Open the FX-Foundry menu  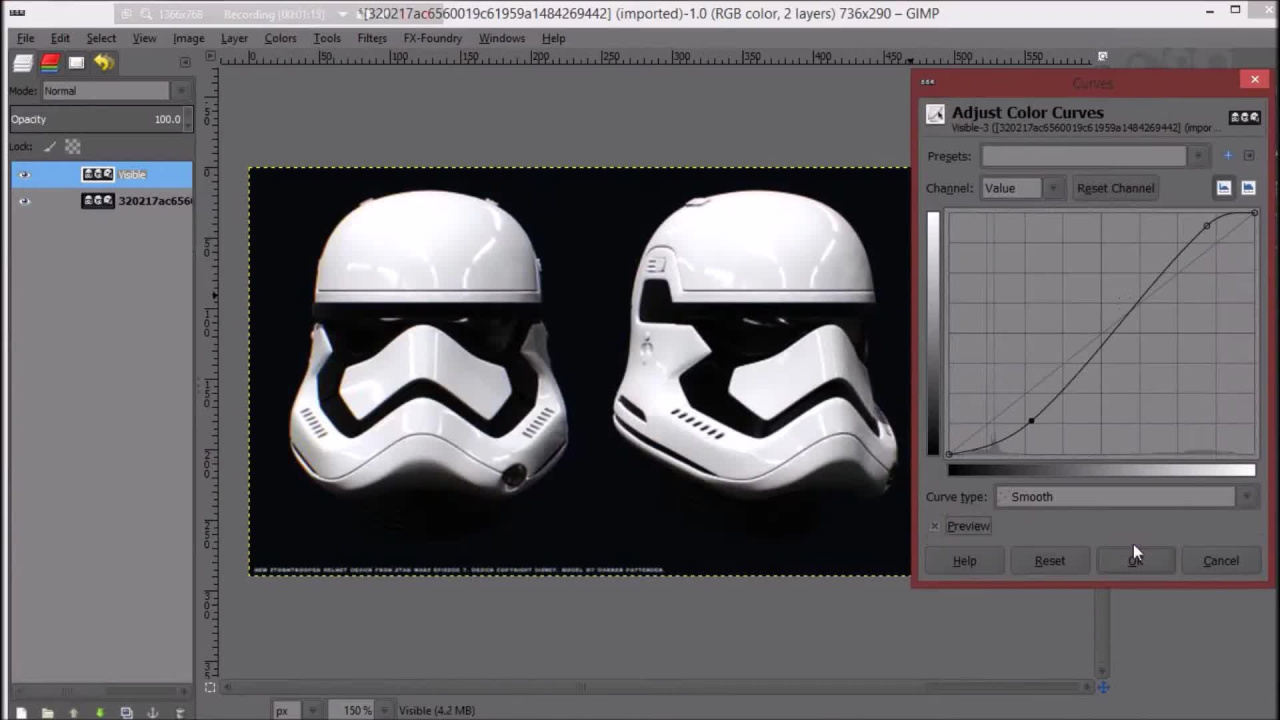click(x=433, y=38)
